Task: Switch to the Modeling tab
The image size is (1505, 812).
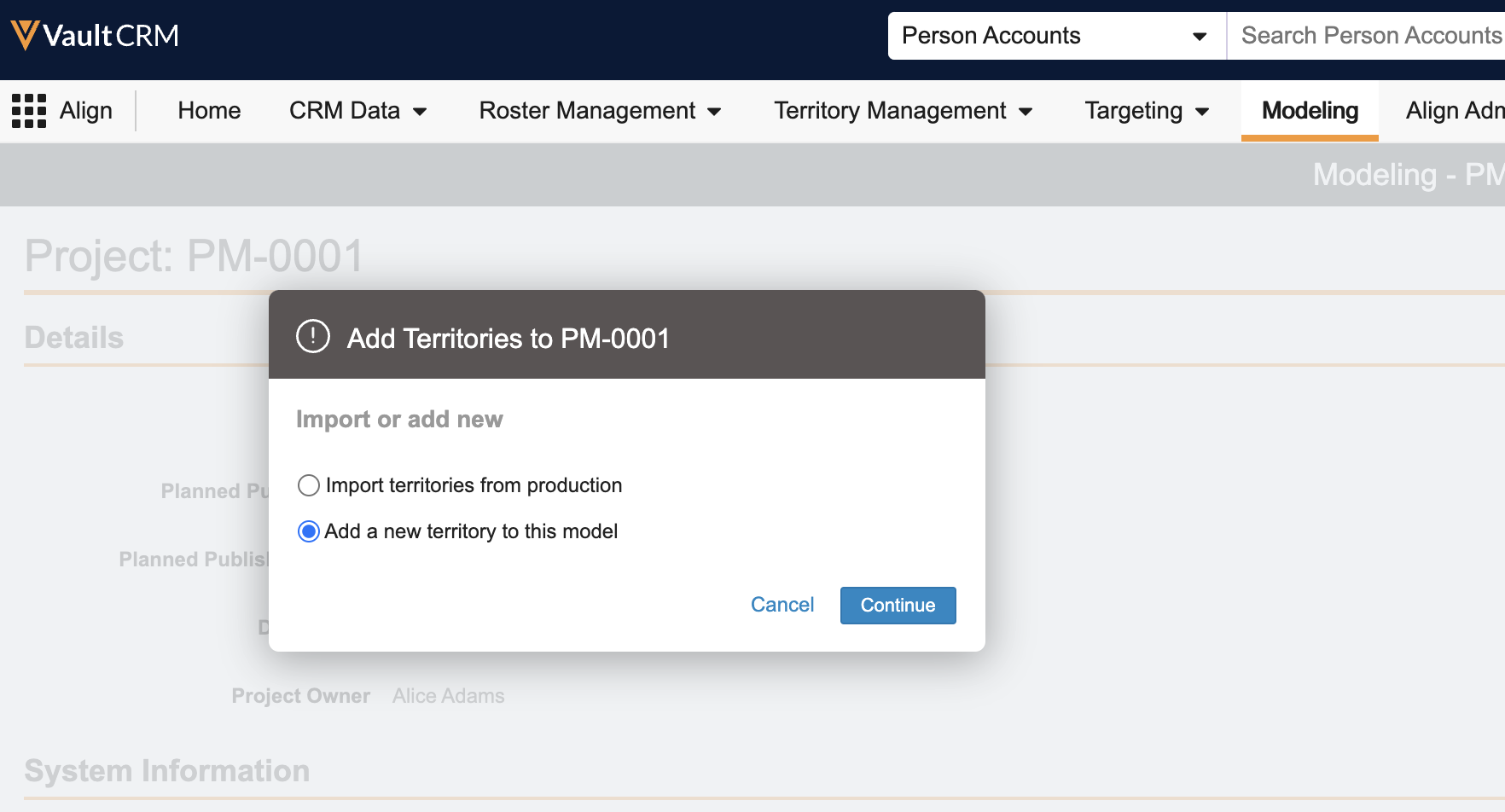Action: 1309,111
